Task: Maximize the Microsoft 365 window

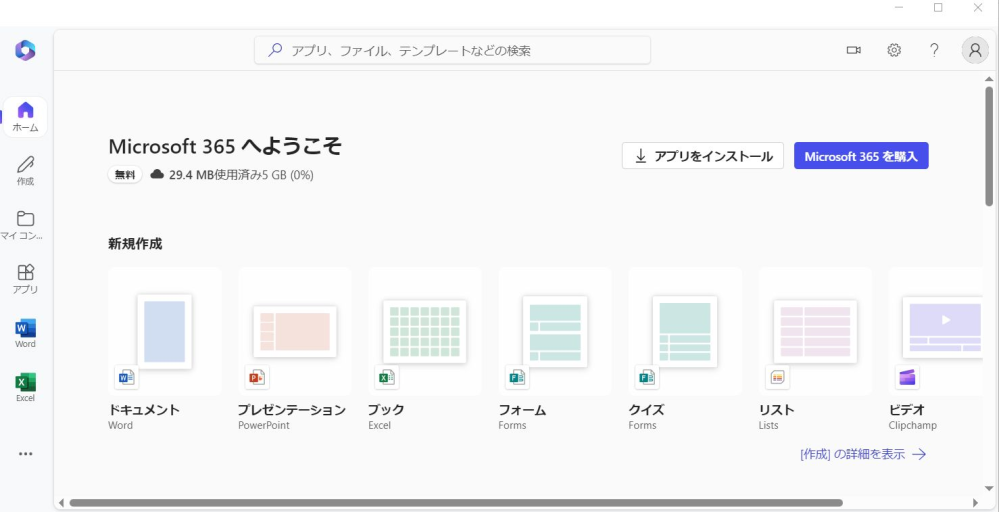Action: coord(938,8)
